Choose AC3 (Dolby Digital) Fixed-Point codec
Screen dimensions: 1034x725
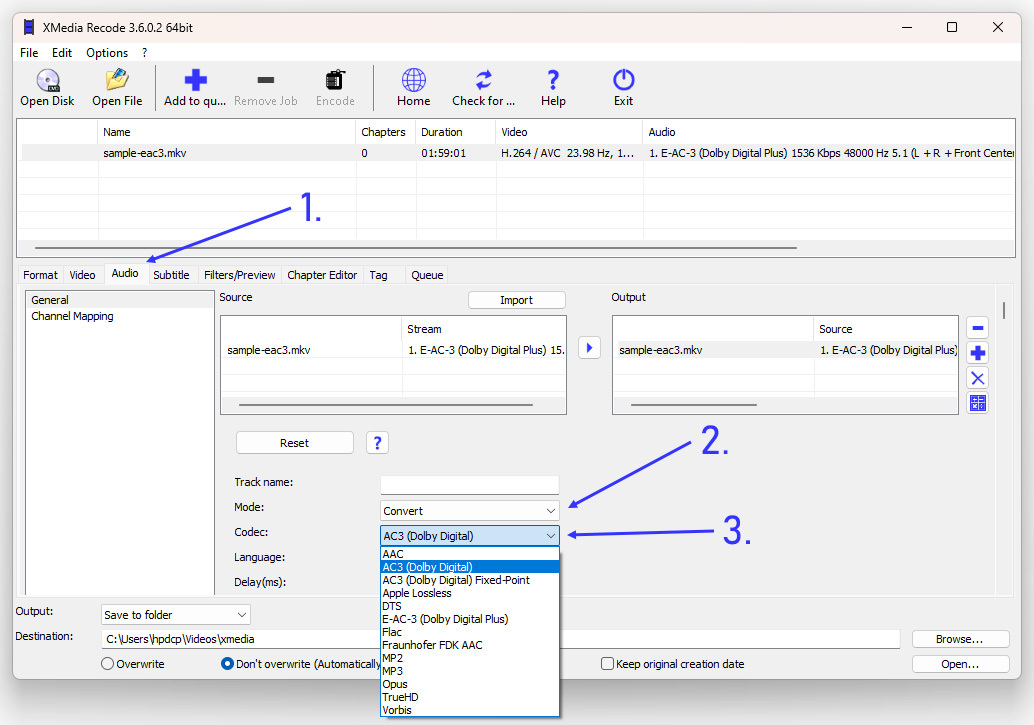coord(470,580)
